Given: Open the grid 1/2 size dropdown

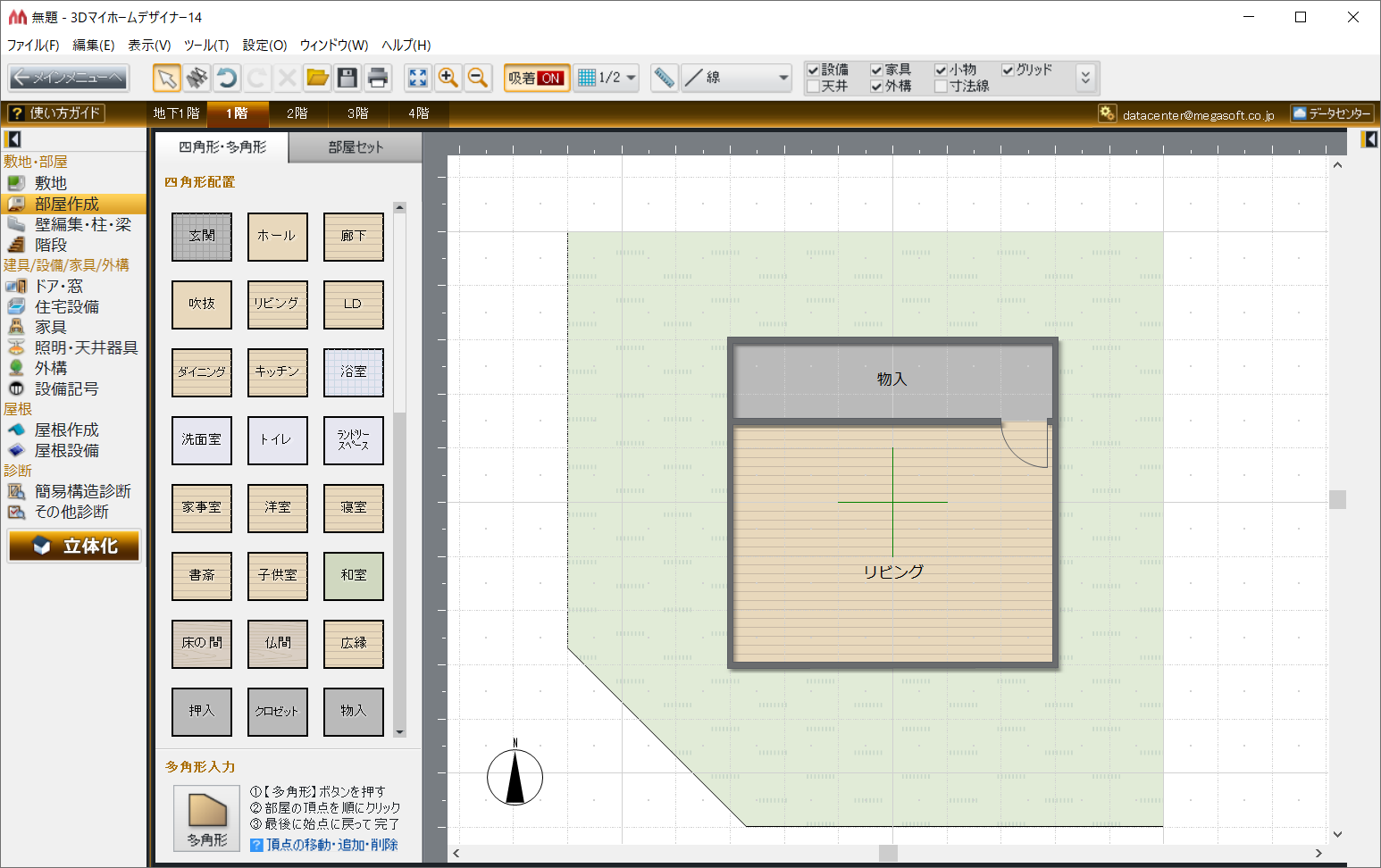Looking at the screenshot, I should (x=631, y=79).
